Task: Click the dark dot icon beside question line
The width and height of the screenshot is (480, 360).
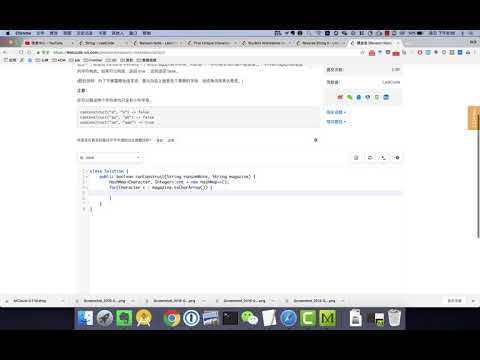Action: [x=316, y=140]
